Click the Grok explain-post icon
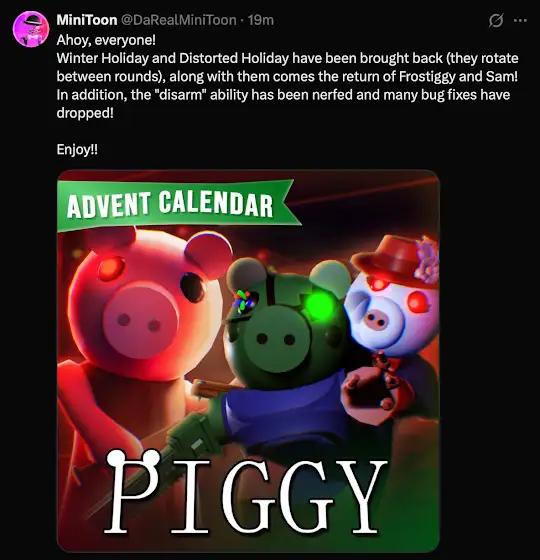Screen dimensions: 540x560 (x=496, y=21)
